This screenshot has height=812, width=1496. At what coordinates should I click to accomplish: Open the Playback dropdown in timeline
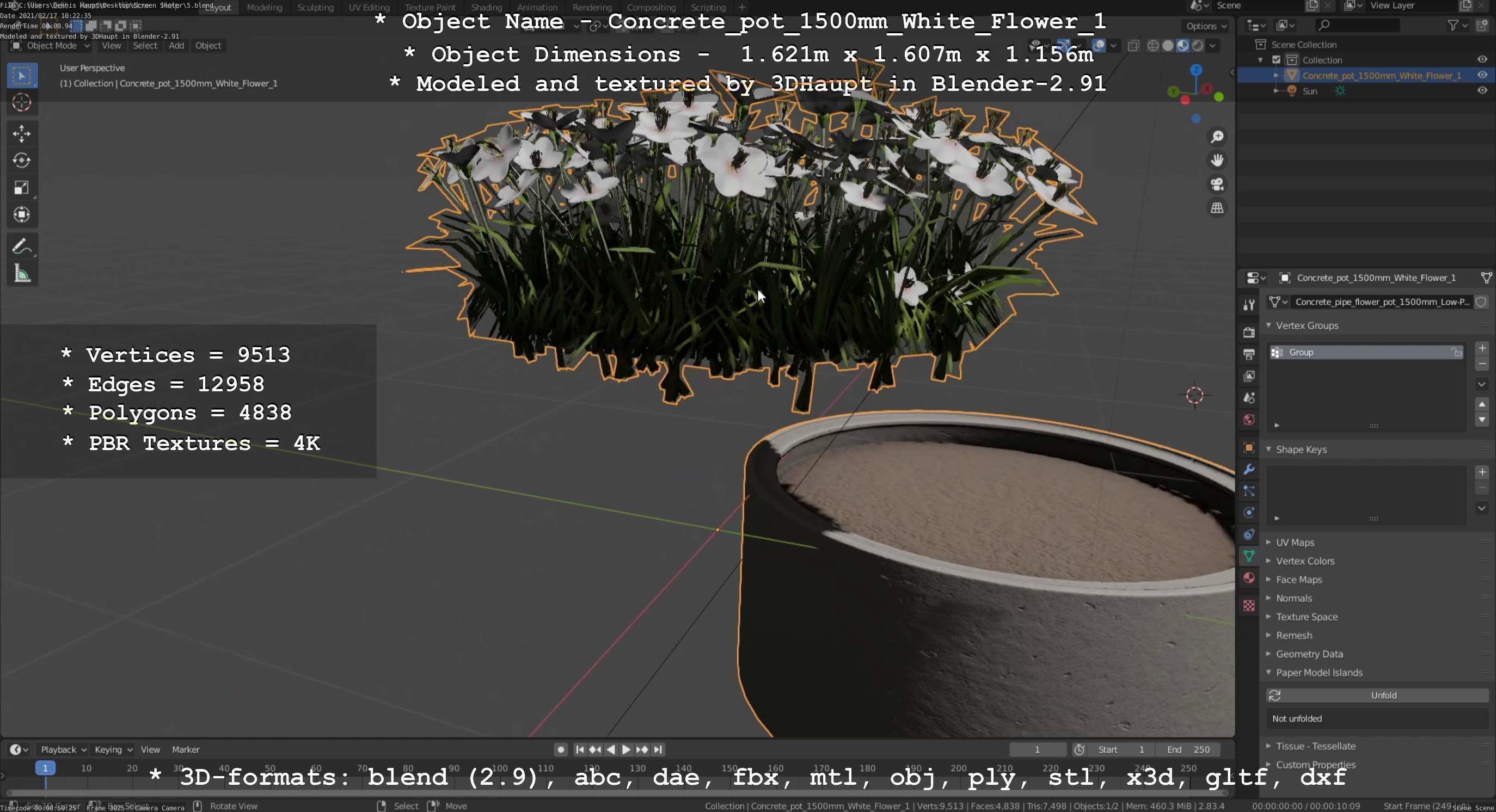63,749
